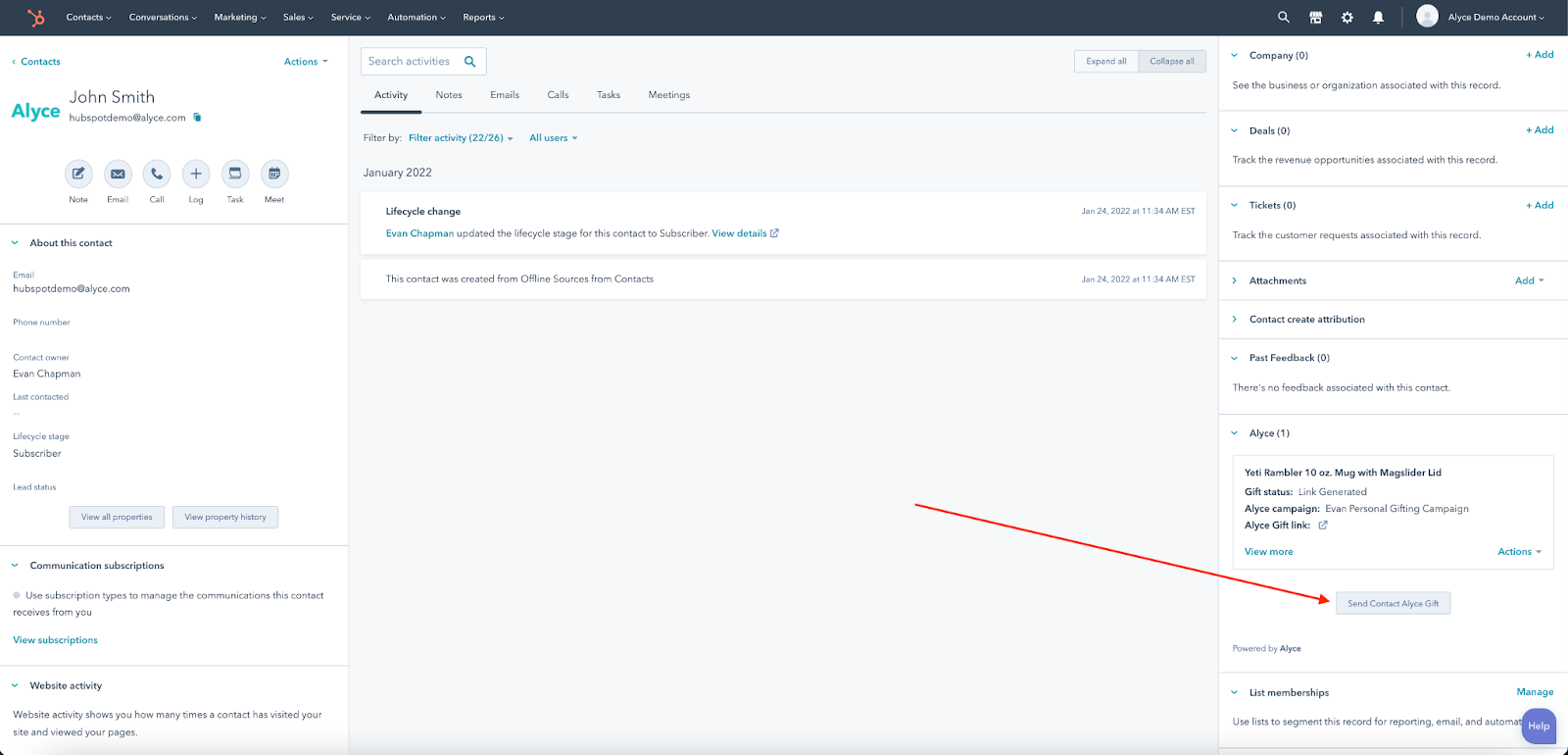This screenshot has width=1568, height=755.
Task: Click the Collapse all button
Action: 1172,62
